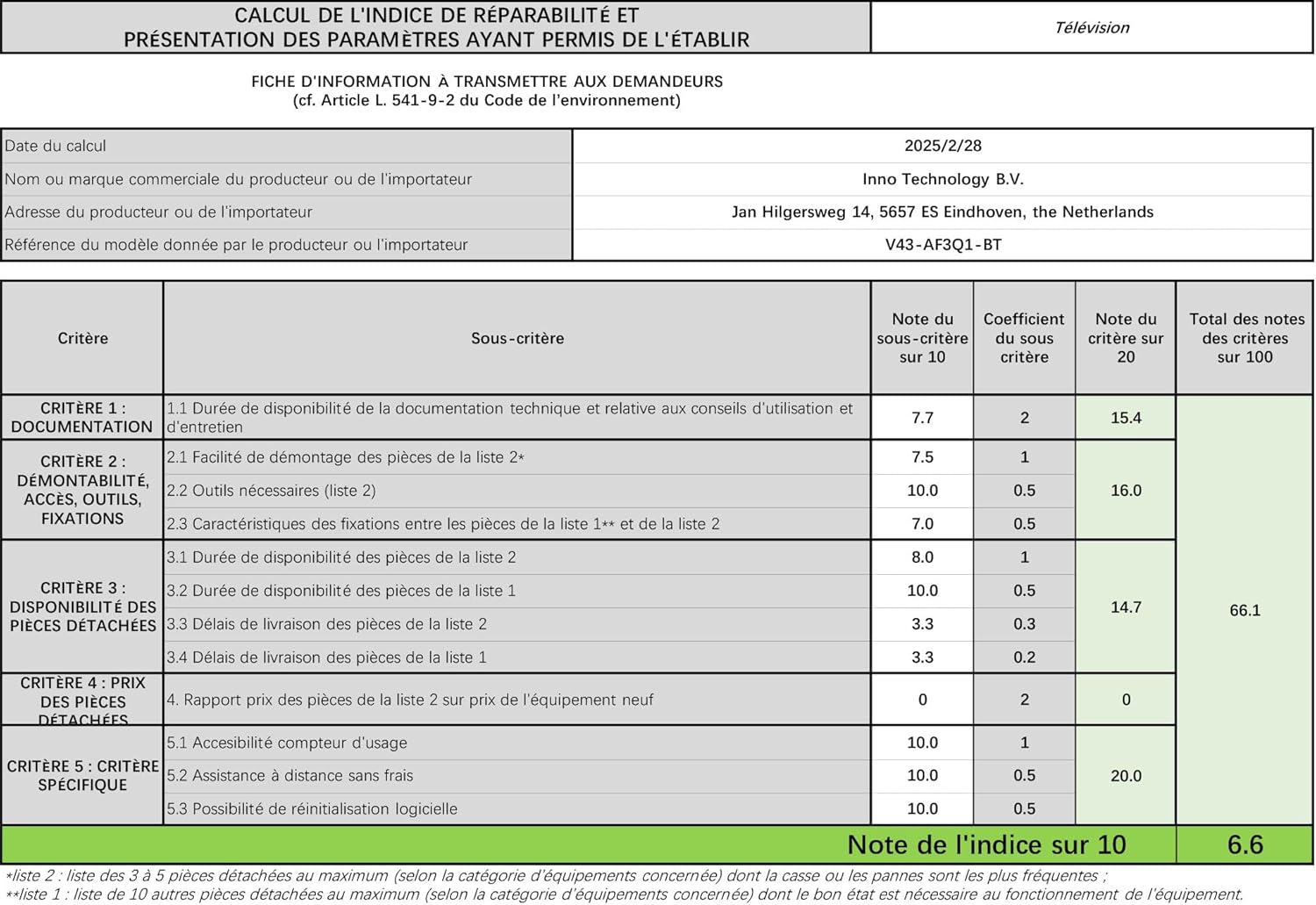
Task: Click the 14.7 spare parts availability score
Action: pos(1126,607)
